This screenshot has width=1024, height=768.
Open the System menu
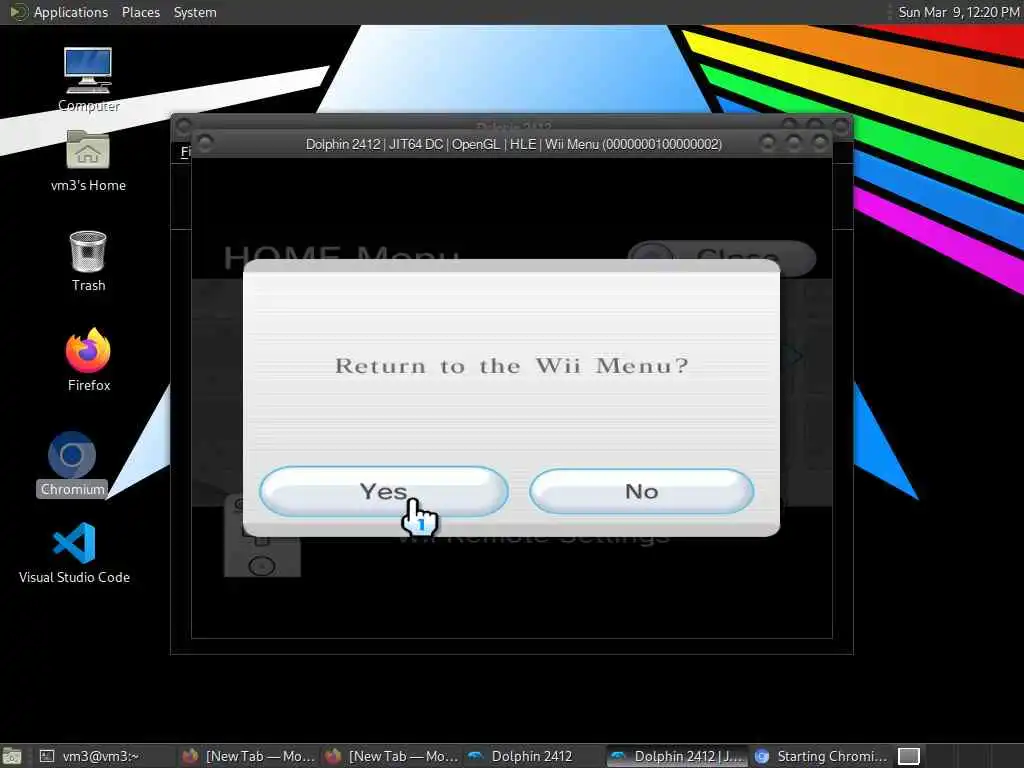[x=195, y=12]
